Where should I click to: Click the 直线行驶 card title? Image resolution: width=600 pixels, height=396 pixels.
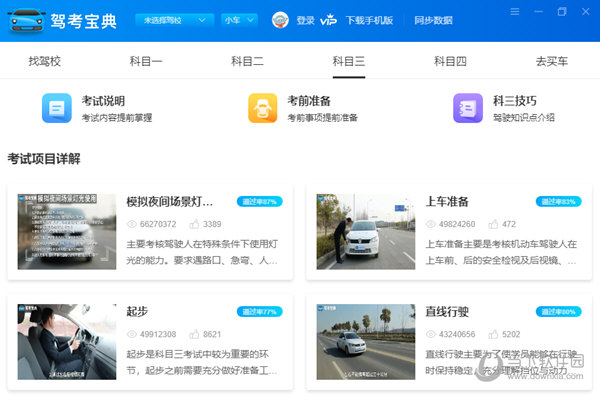(447, 311)
